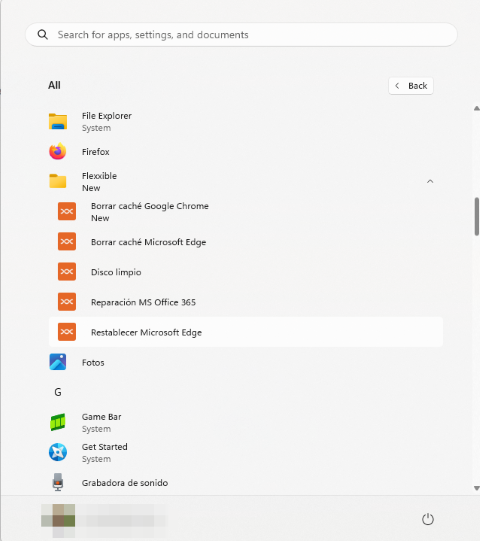The width and height of the screenshot is (480, 541).
Task: Open Grabadora de sonido microphone icon
Action: 58,482
